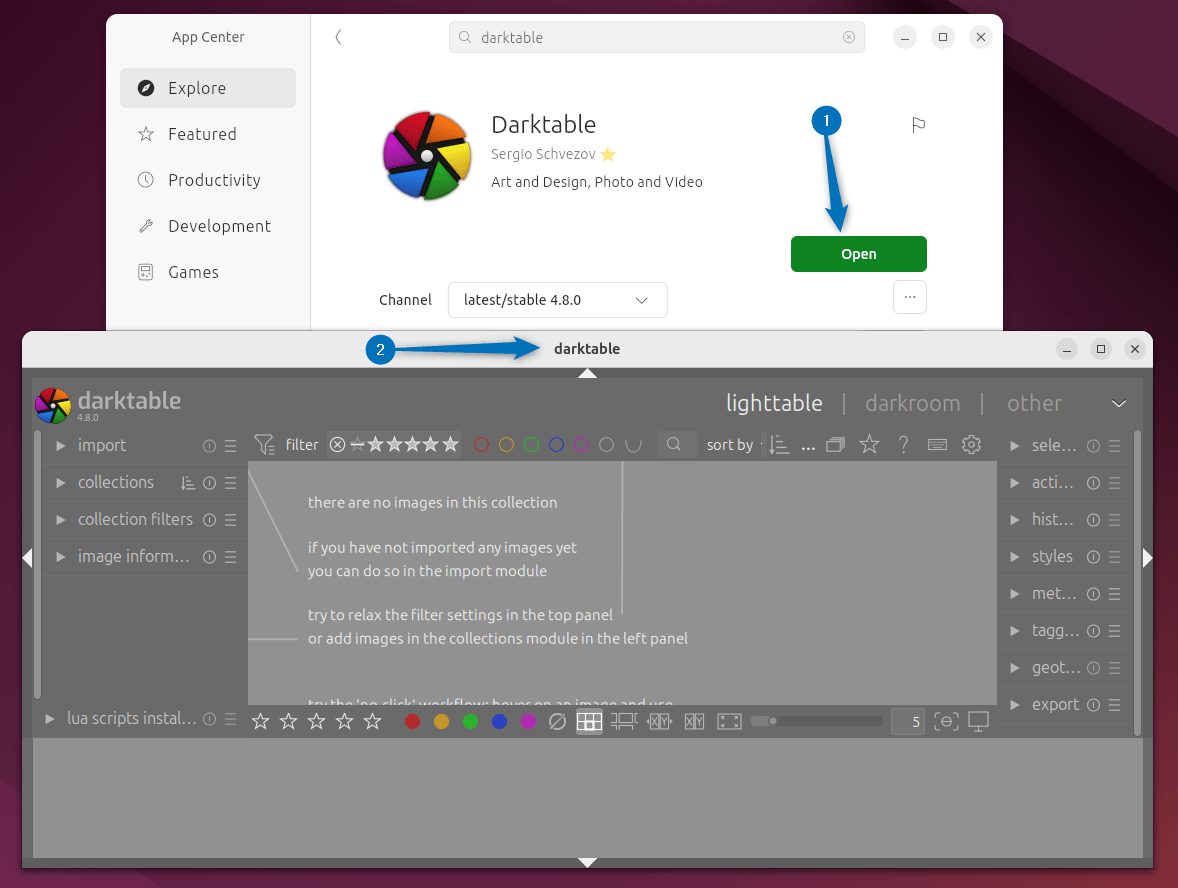Click the image grouping icon in top toolbar
1178x888 pixels.
(x=835, y=444)
